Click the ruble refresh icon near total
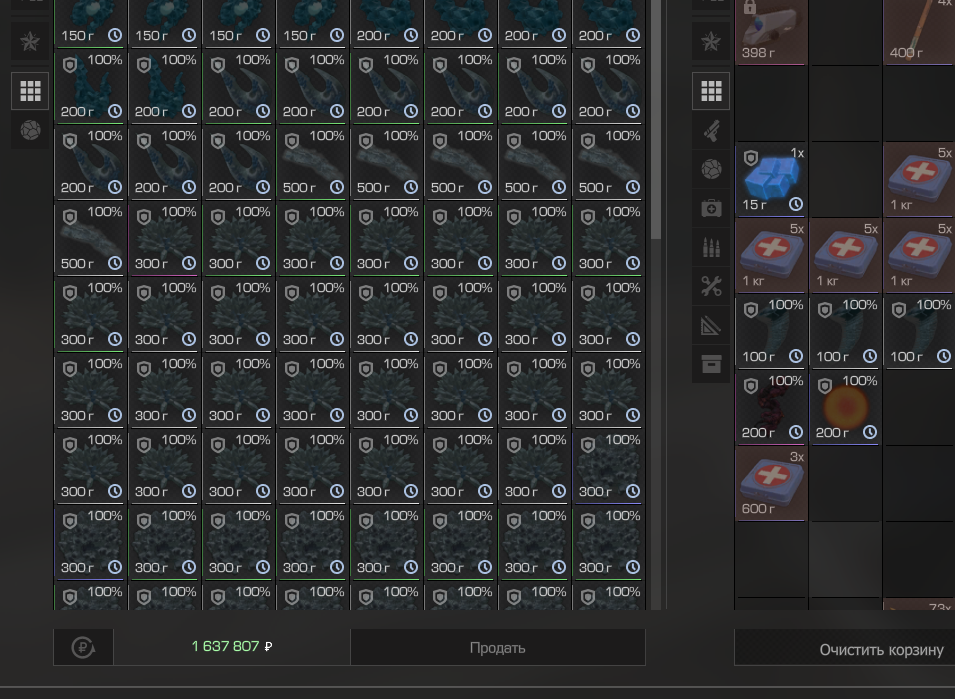Viewport: 955px width, 699px height. 83,647
